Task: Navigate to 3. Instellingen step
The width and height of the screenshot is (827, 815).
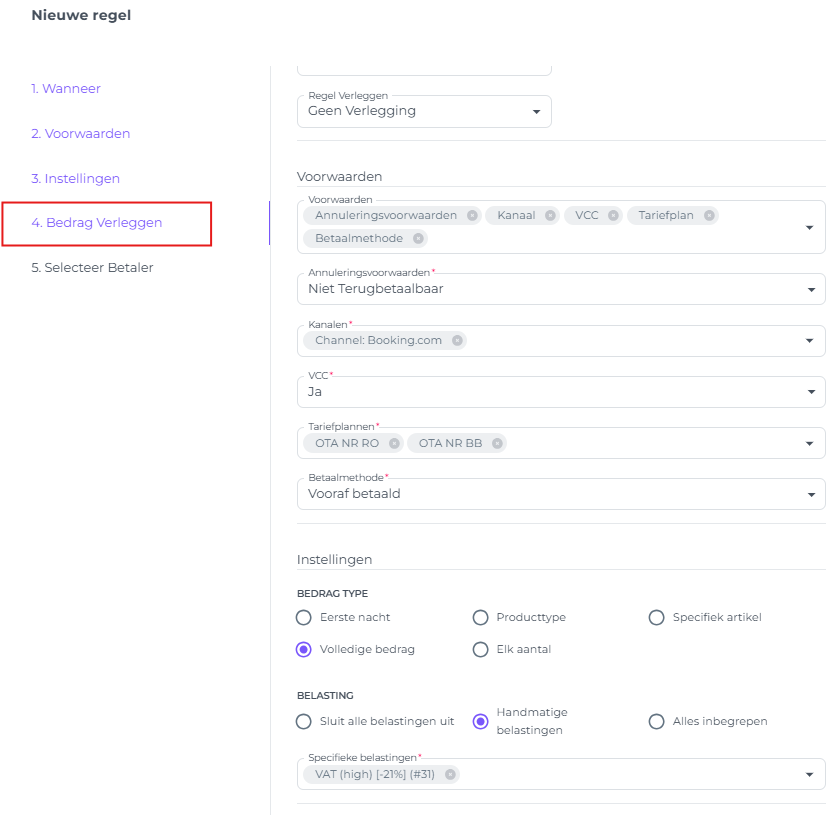Action: pyautogui.click(x=75, y=179)
